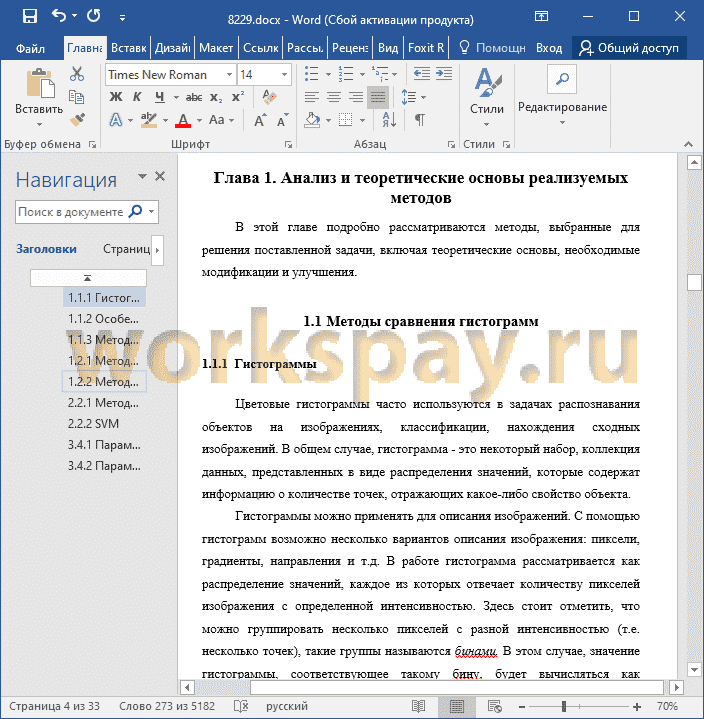704x719 pixels.
Task: Toggle paragraph marks (¶) display
Action: click(x=419, y=120)
